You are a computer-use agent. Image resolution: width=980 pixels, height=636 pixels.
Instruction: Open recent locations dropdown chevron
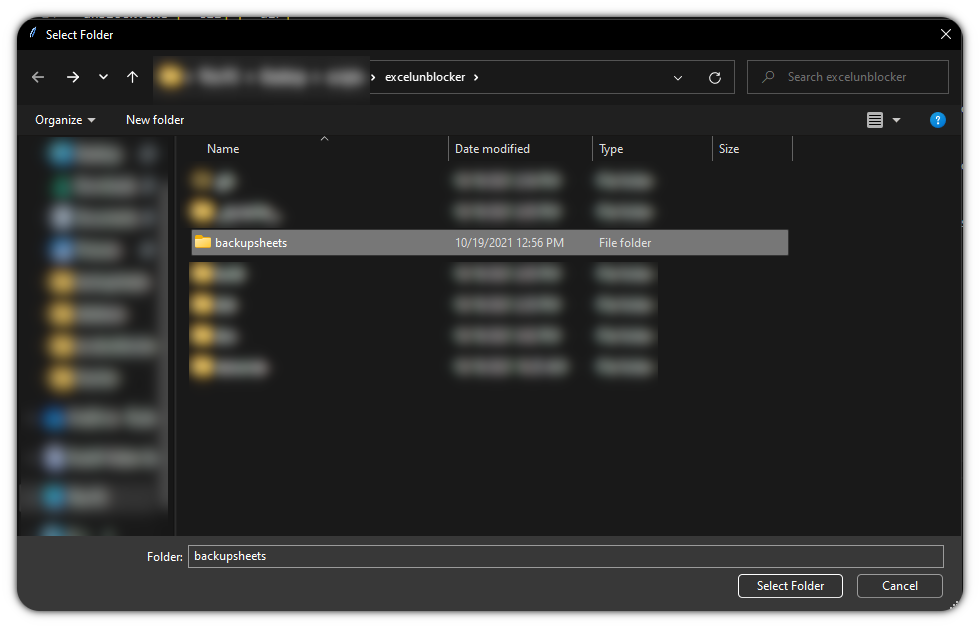pyautogui.click(x=103, y=77)
